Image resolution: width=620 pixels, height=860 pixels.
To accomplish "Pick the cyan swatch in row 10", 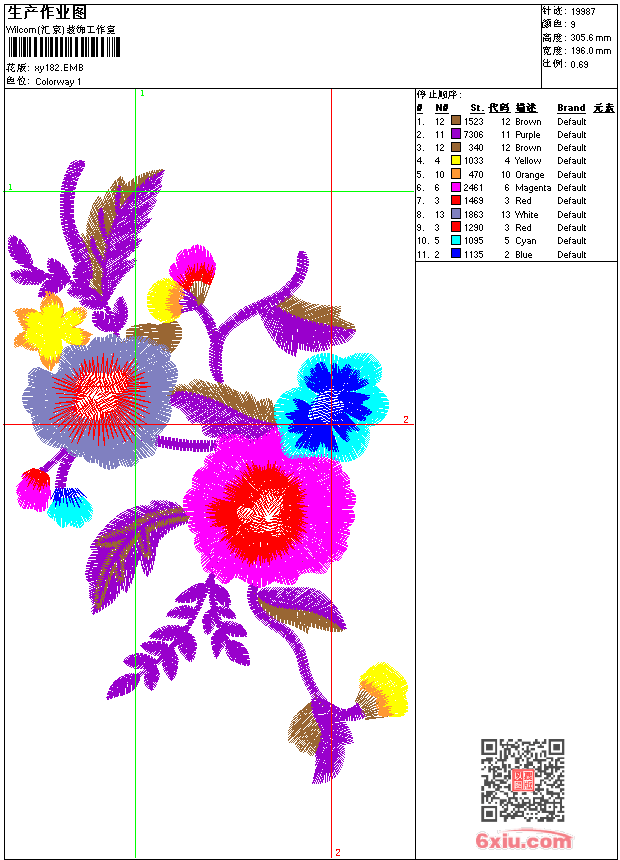I will tap(455, 240).
